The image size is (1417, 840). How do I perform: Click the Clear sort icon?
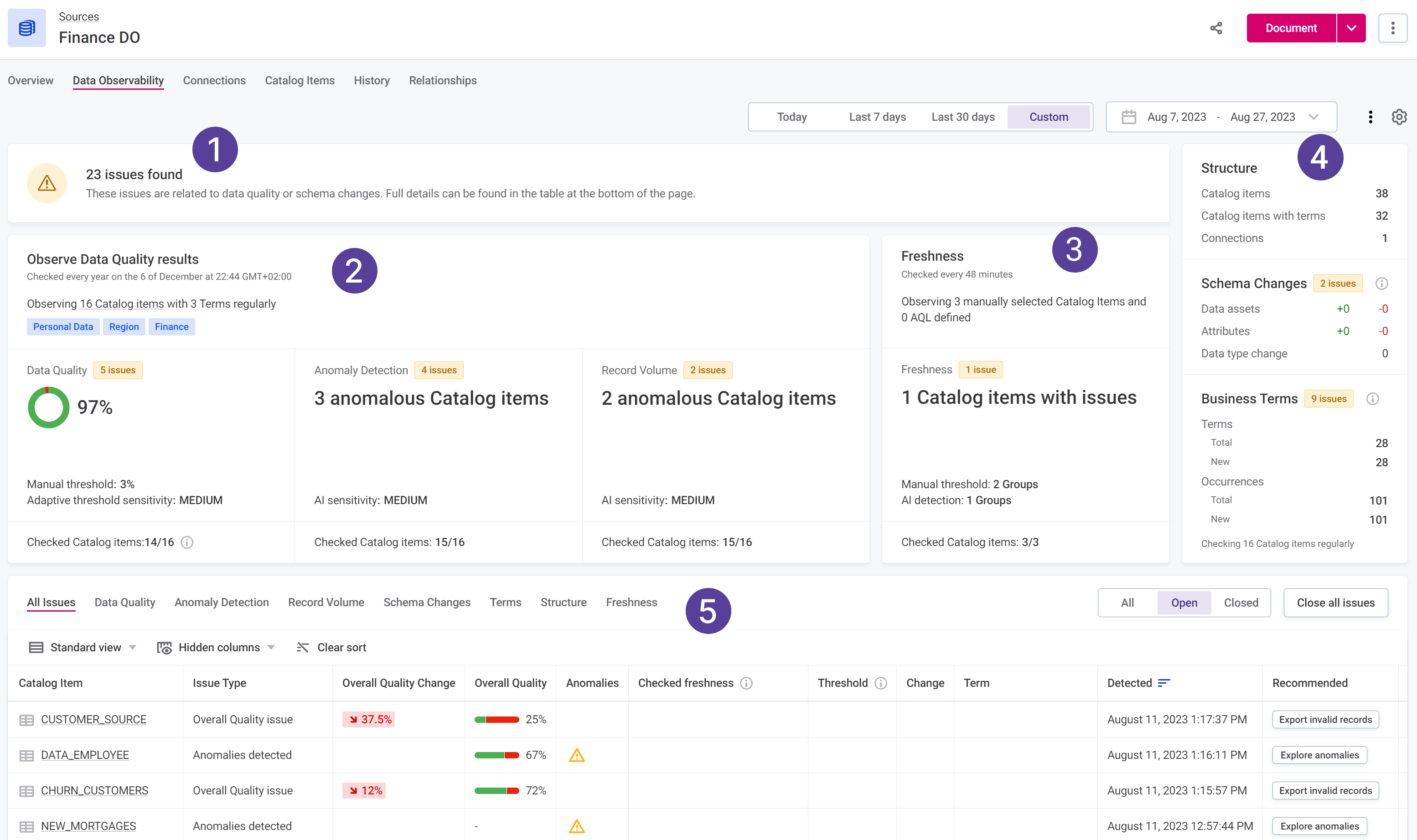pyautogui.click(x=303, y=648)
